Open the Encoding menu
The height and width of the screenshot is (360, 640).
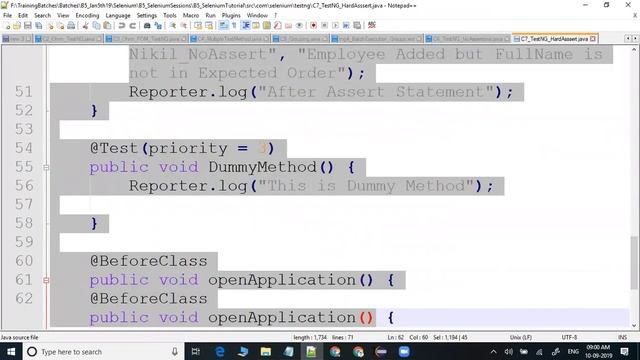pos(87,16)
